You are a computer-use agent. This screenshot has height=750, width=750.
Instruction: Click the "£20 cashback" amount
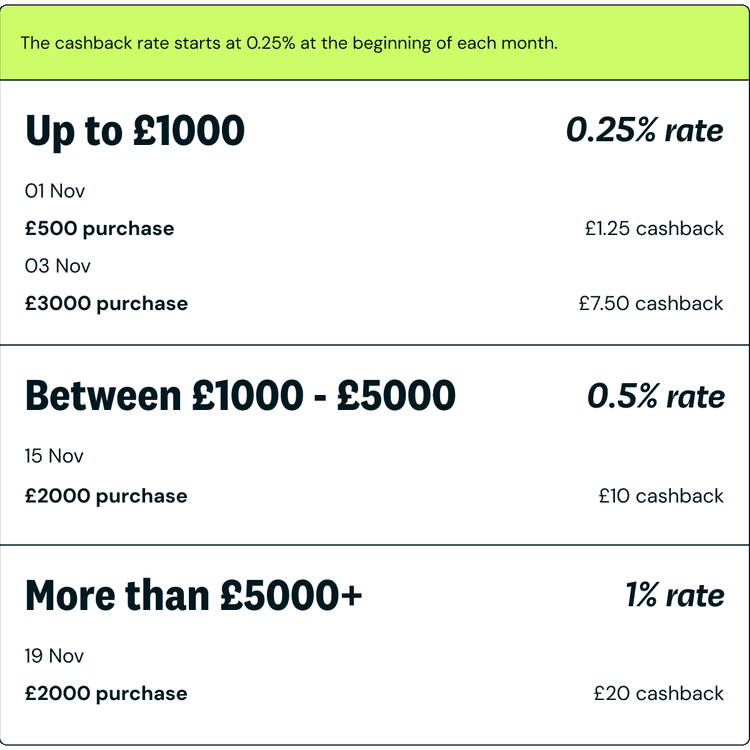pyautogui.click(x=658, y=693)
